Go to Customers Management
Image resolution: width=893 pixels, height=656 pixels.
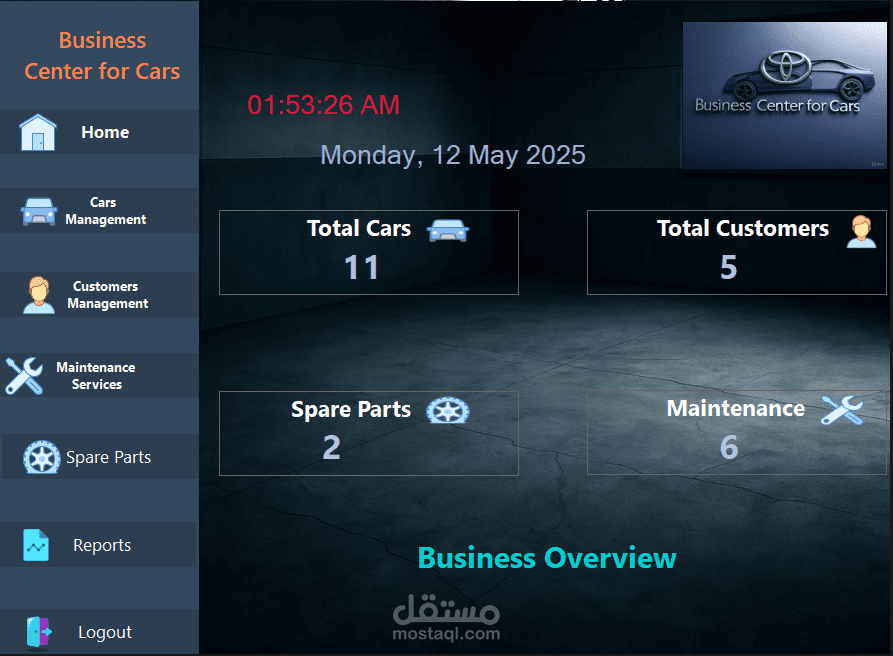pyautogui.click(x=99, y=294)
